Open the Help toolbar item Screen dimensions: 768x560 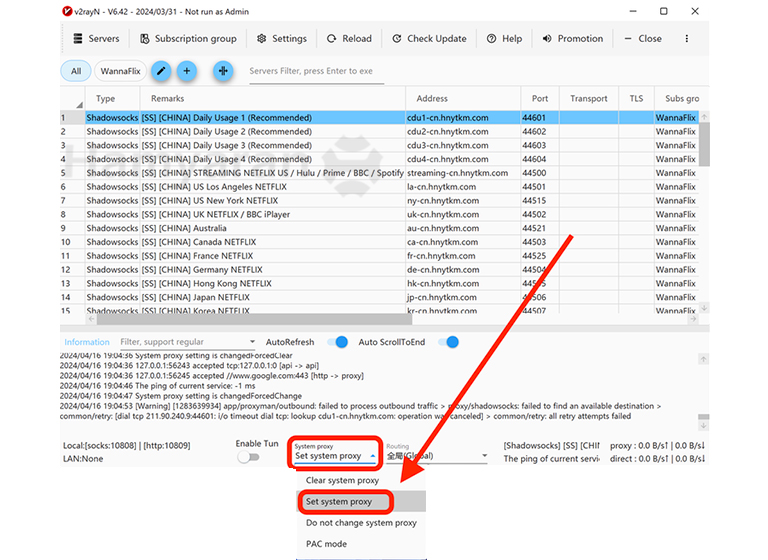pyautogui.click(x=504, y=39)
